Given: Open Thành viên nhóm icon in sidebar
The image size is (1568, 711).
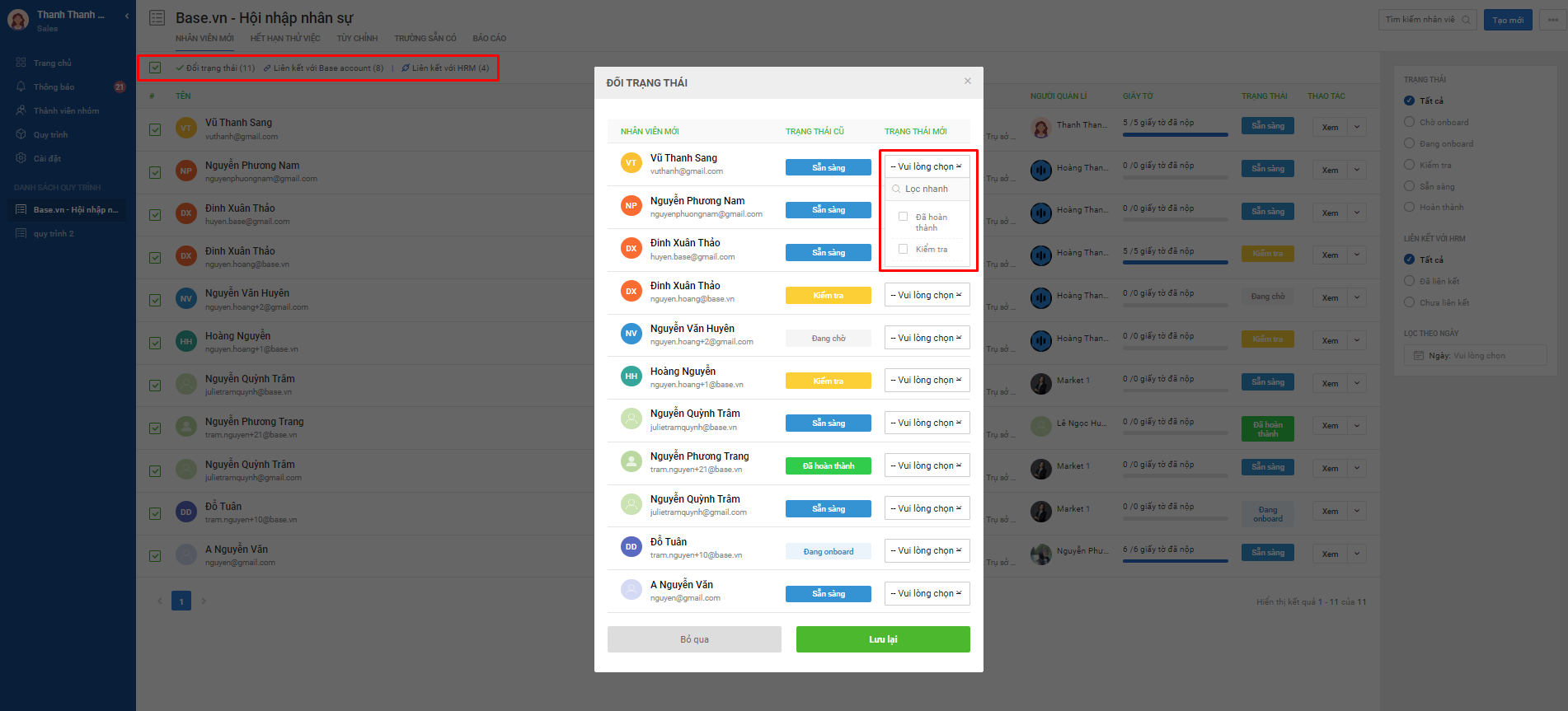Looking at the screenshot, I should [x=21, y=110].
